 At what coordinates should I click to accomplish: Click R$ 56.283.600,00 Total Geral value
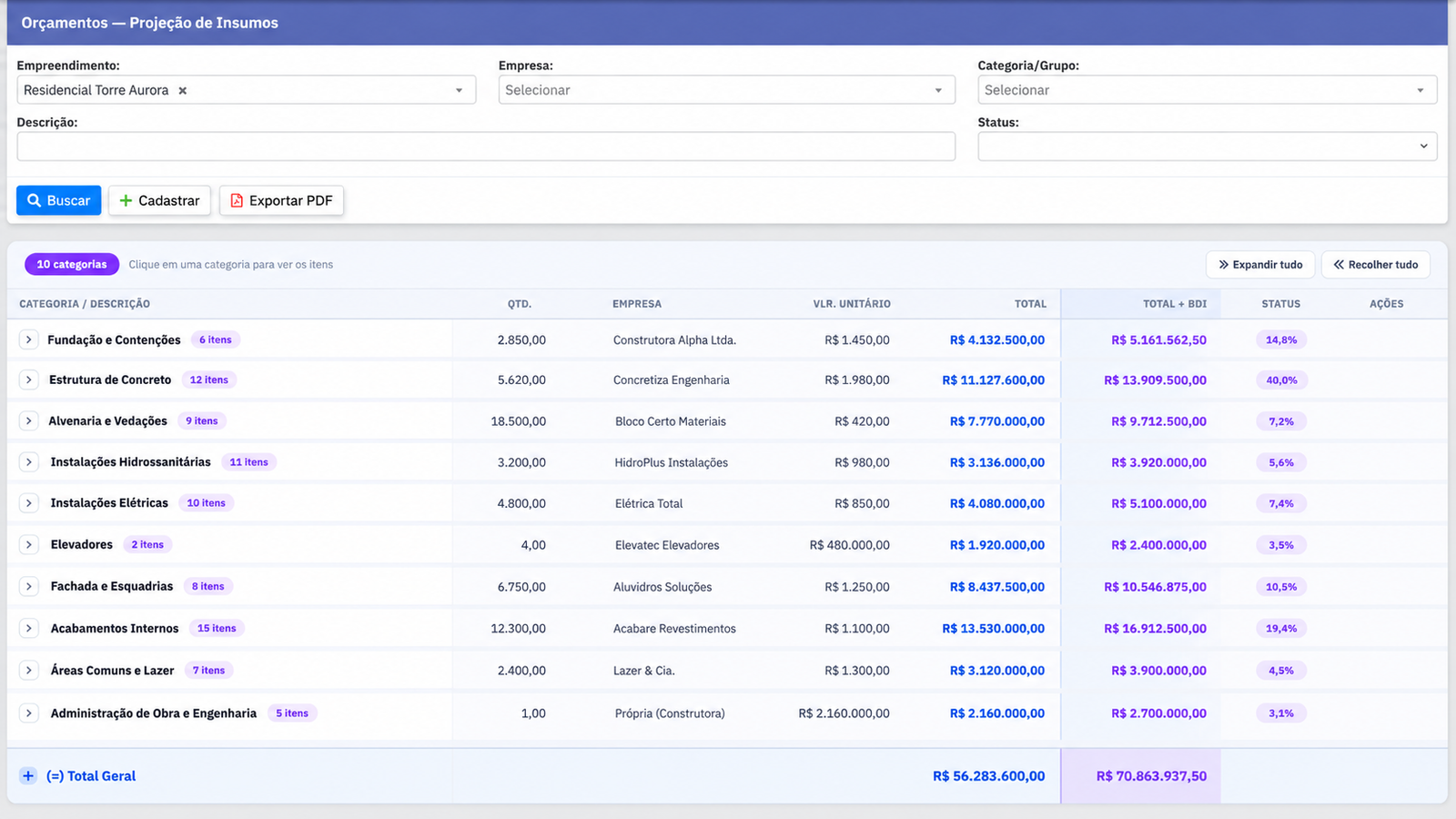(x=989, y=776)
